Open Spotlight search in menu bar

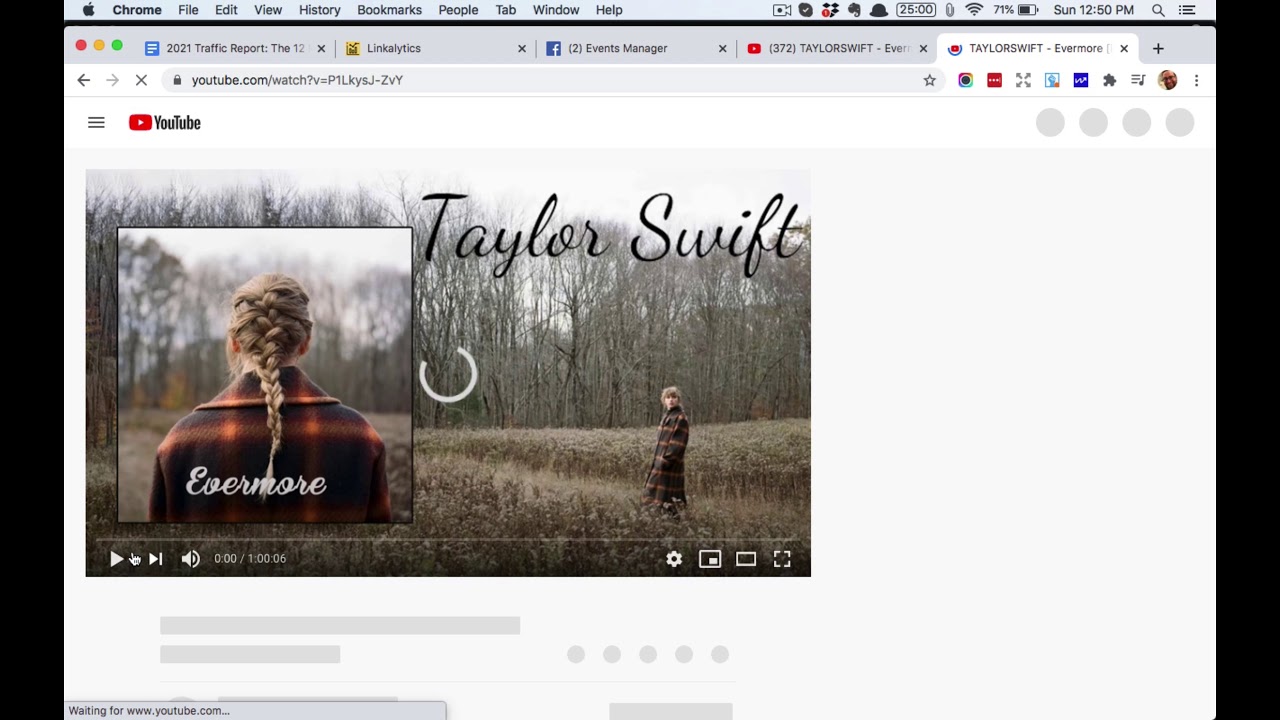tap(1158, 10)
